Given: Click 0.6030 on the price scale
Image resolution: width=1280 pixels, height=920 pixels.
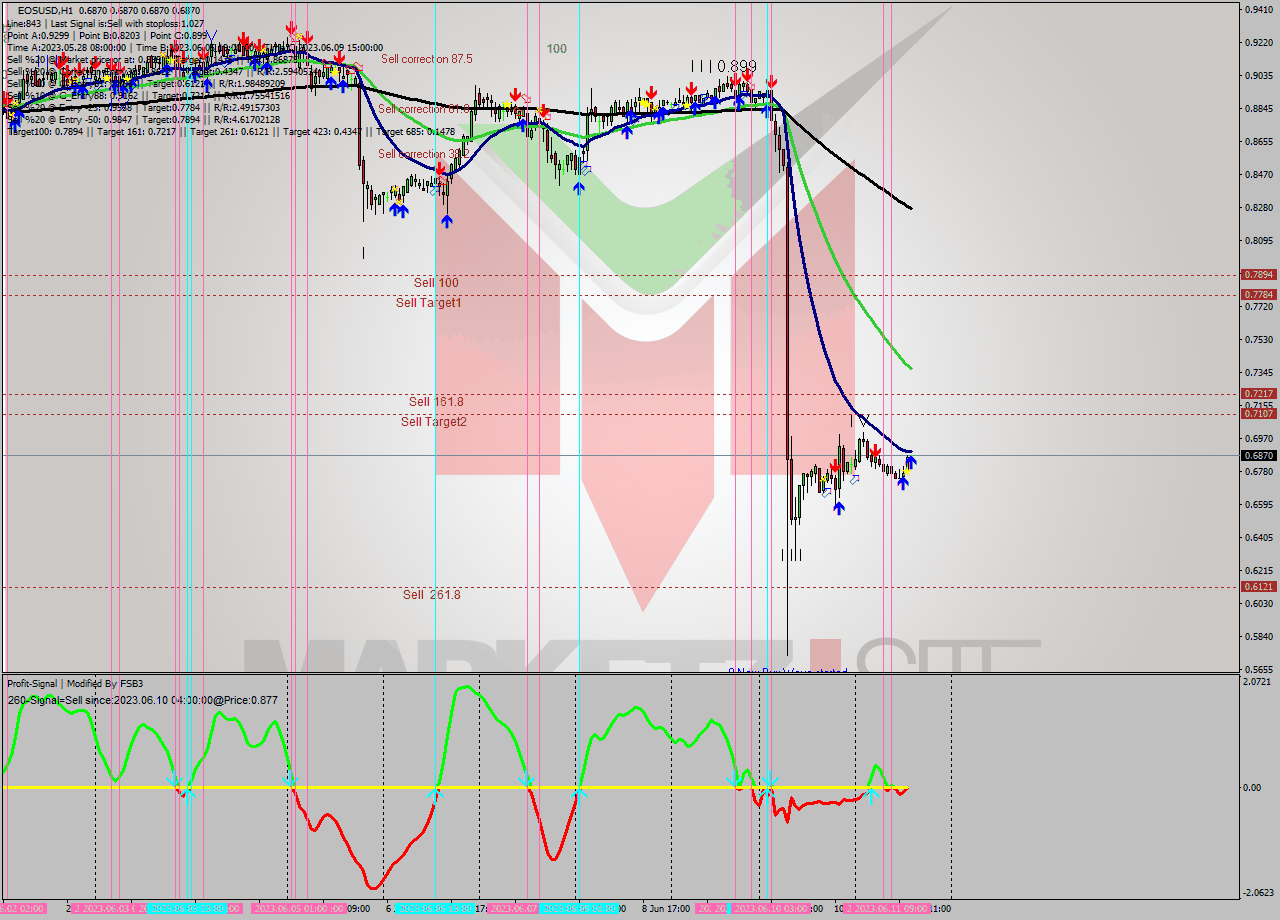Looking at the screenshot, I should [1258, 603].
